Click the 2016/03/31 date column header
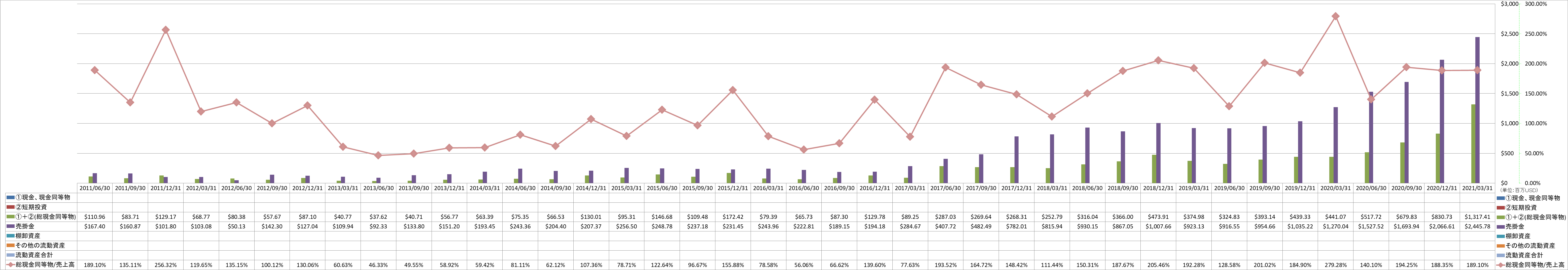The image size is (1568, 270). click(768, 188)
